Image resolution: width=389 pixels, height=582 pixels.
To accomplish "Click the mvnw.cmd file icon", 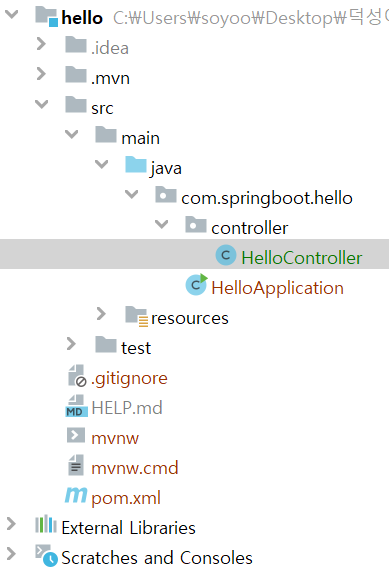I will (x=76, y=465).
